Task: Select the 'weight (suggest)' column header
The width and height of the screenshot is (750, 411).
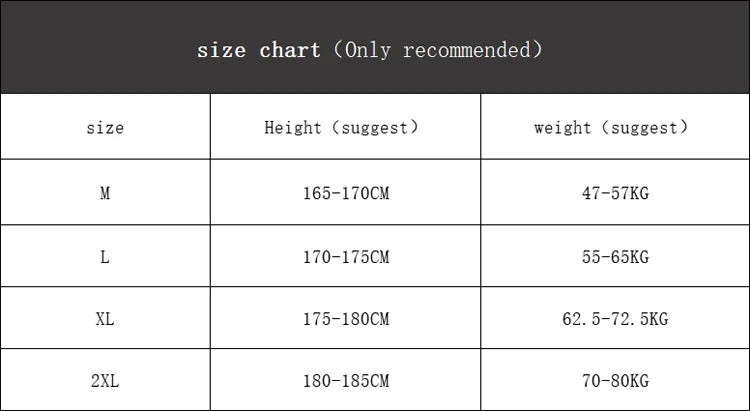Action: (x=611, y=128)
